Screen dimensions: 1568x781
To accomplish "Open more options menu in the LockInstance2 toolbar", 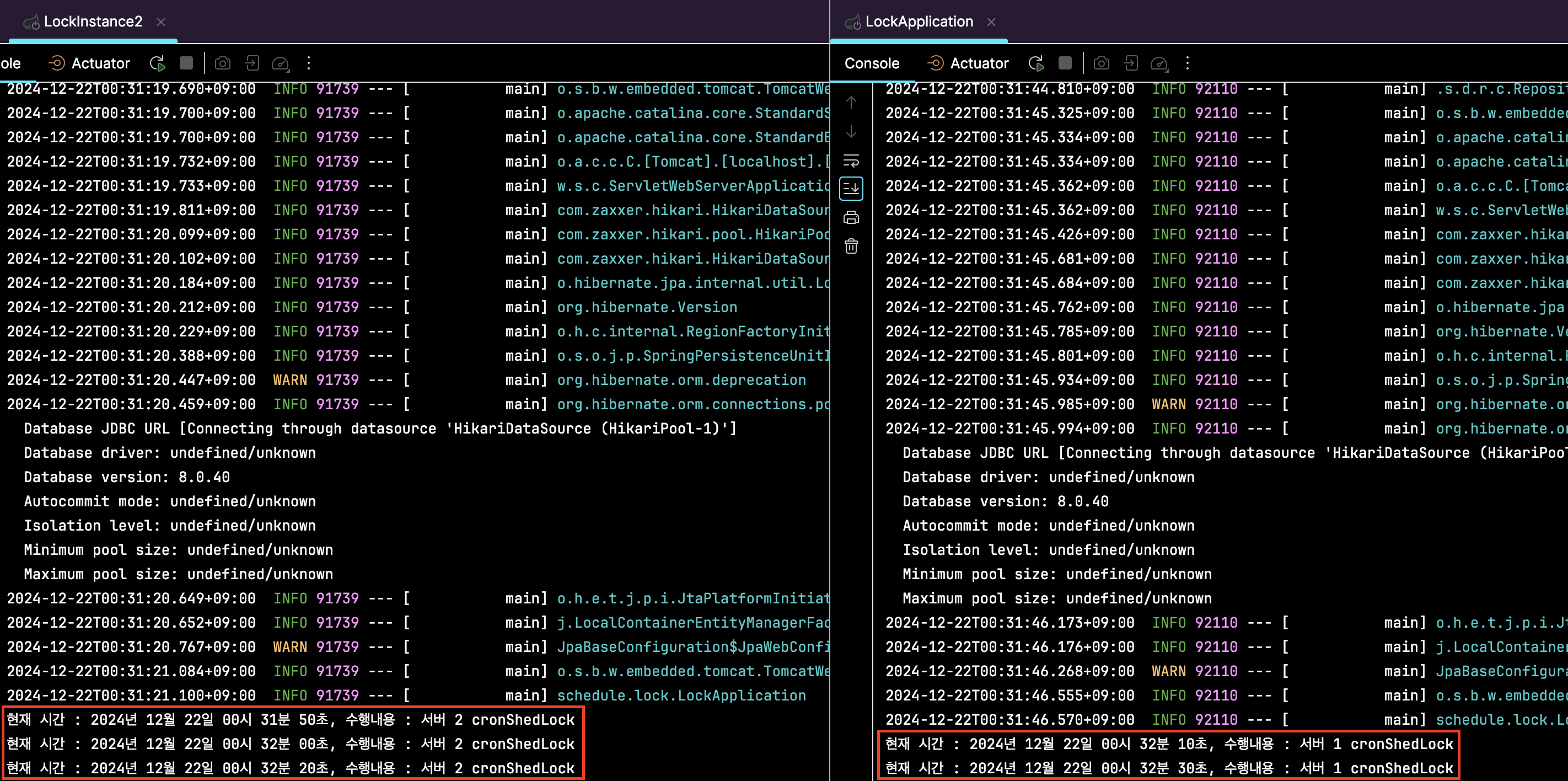I will (309, 63).
